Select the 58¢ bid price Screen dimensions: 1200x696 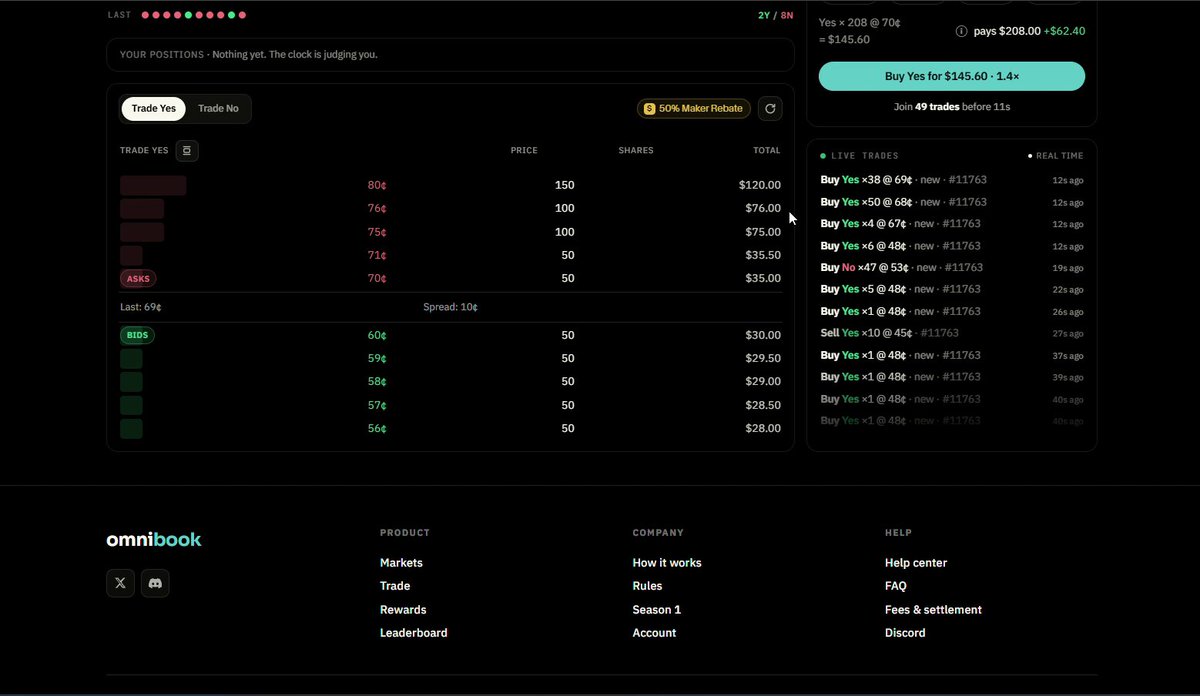(377, 382)
